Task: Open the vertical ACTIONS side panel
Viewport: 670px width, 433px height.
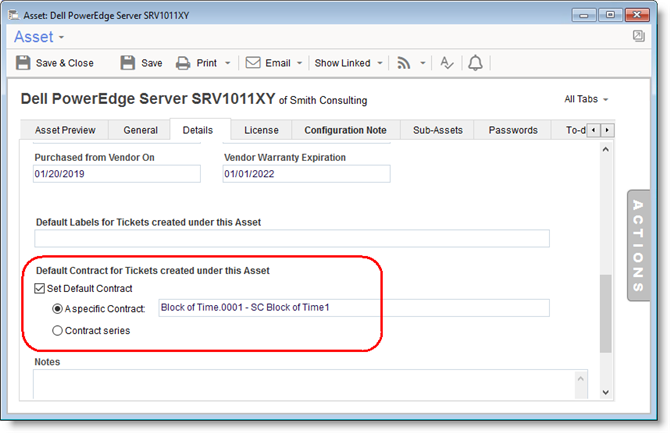Action: pos(640,244)
